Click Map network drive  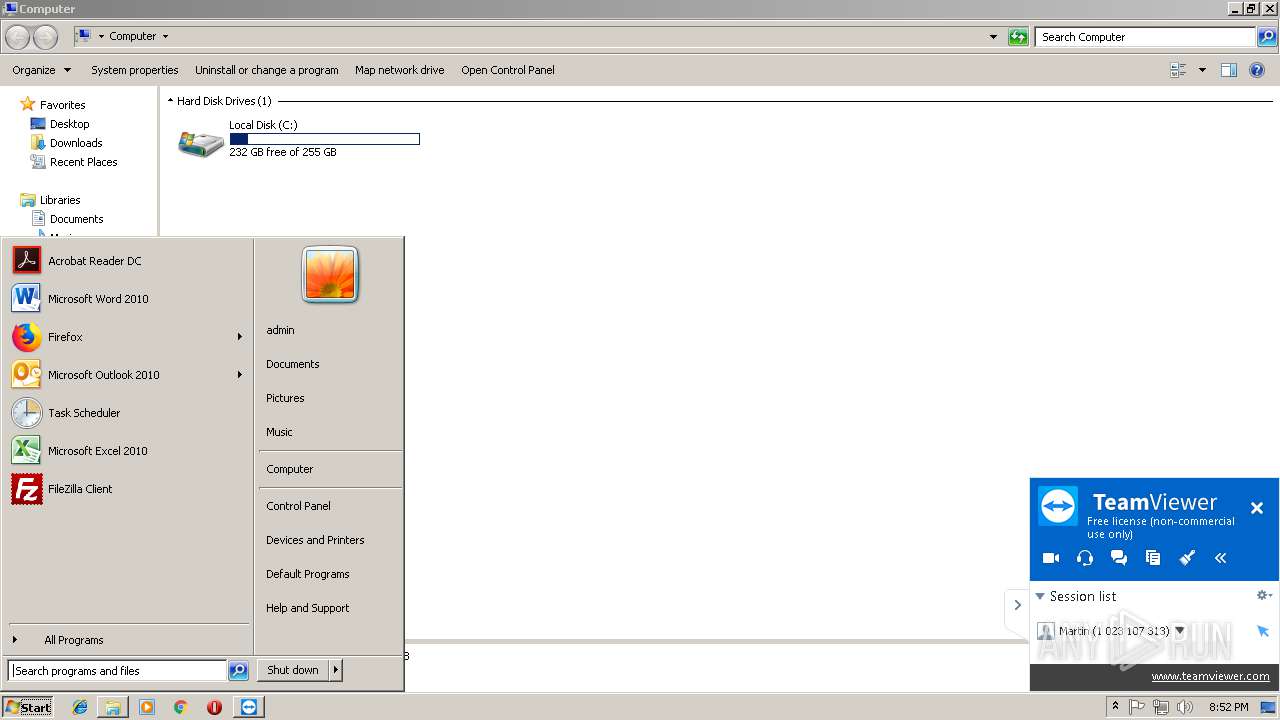(399, 70)
